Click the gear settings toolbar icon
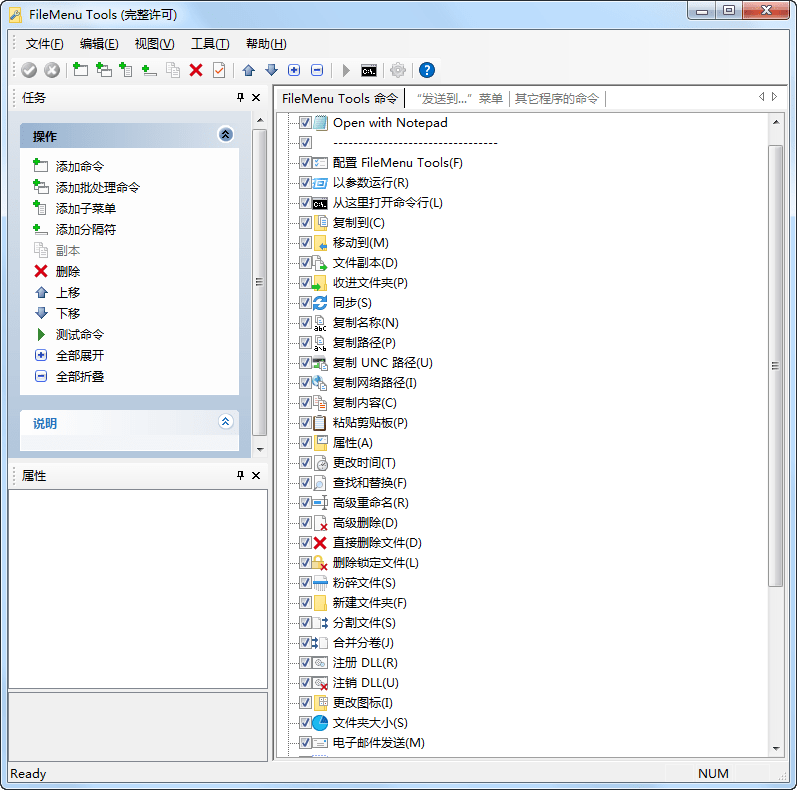The height and width of the screenshot is (790, 797). 397,70
